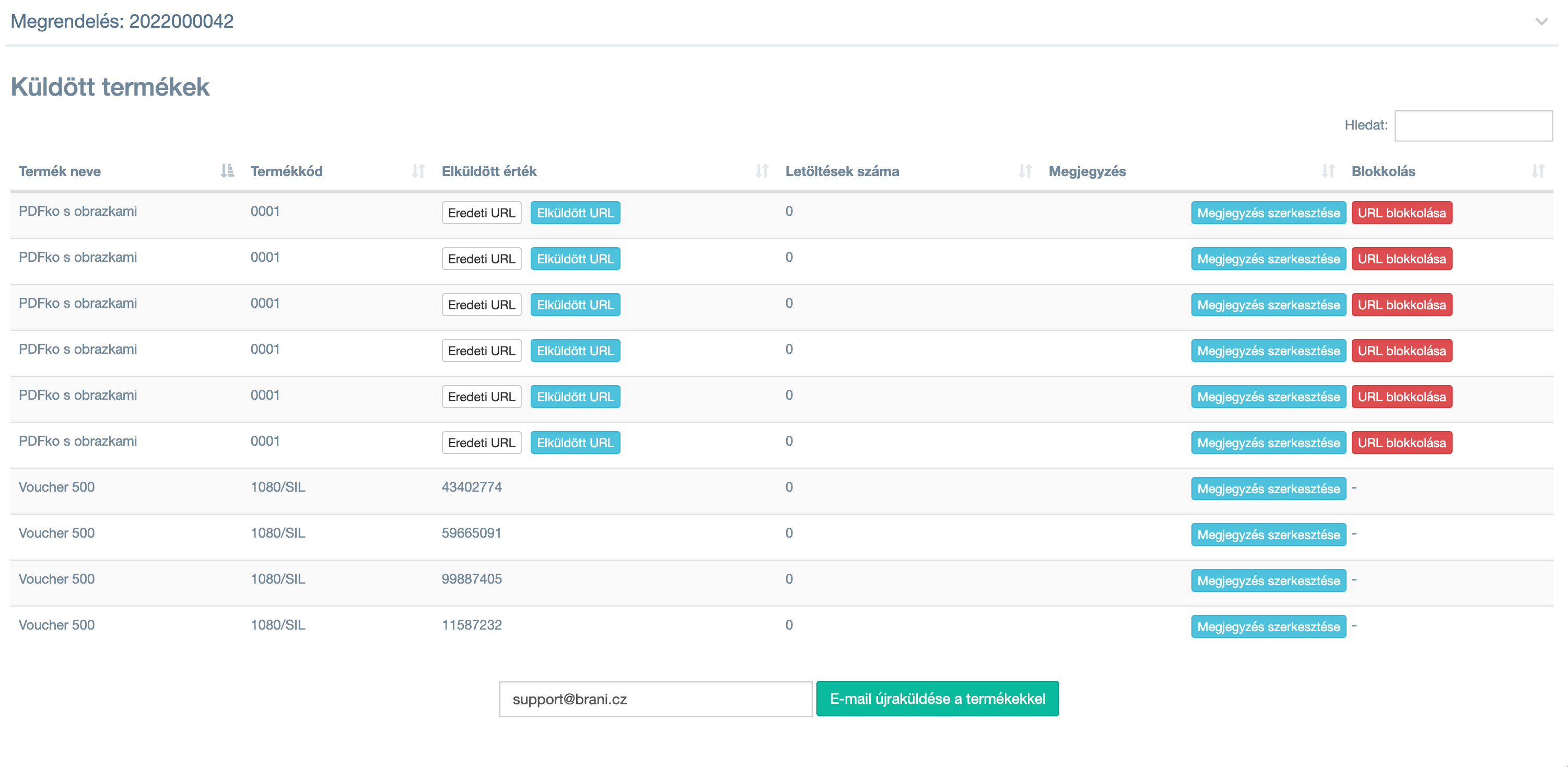This screenshot has height=767, width=1568.
Task: Select the value 59665091
Action: pyautogui.click(x=472, y=533)
